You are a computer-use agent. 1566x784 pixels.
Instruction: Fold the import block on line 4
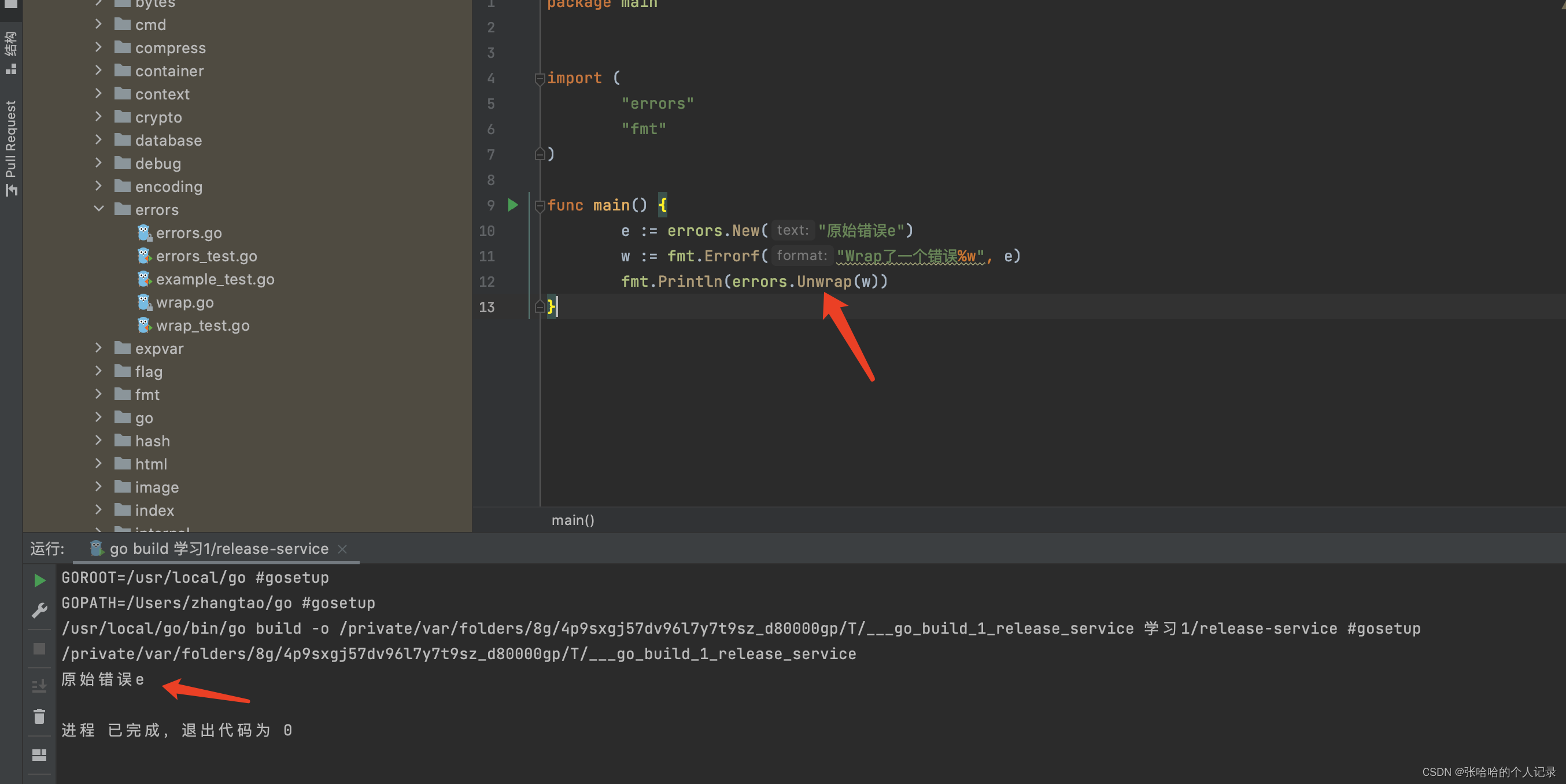(539, 79)
